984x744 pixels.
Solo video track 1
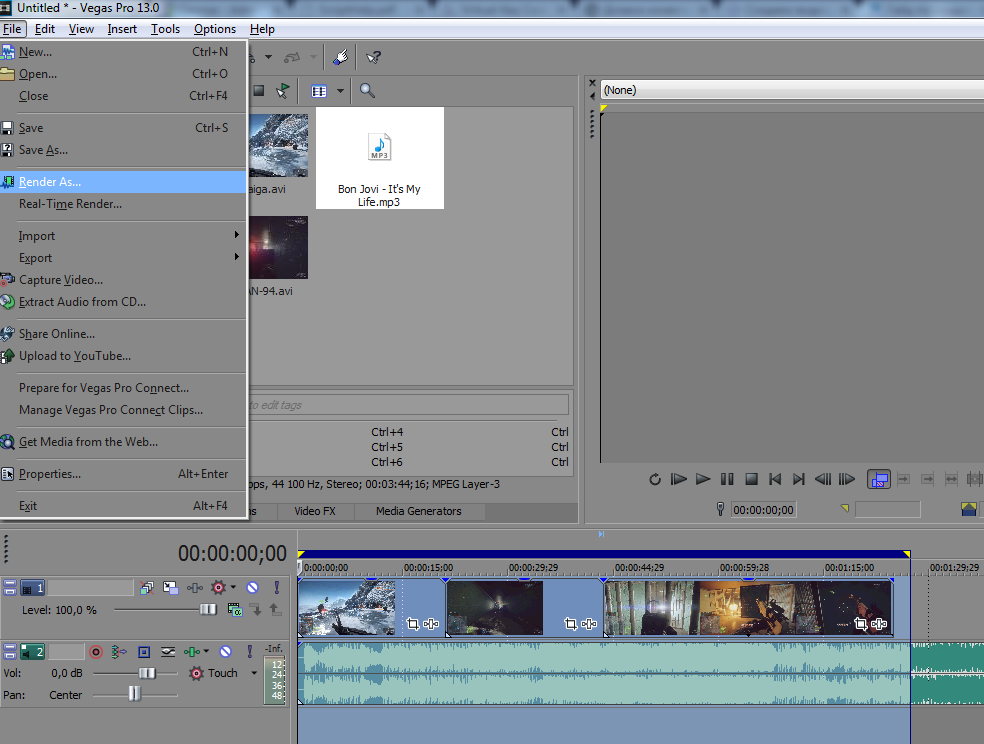277,588
